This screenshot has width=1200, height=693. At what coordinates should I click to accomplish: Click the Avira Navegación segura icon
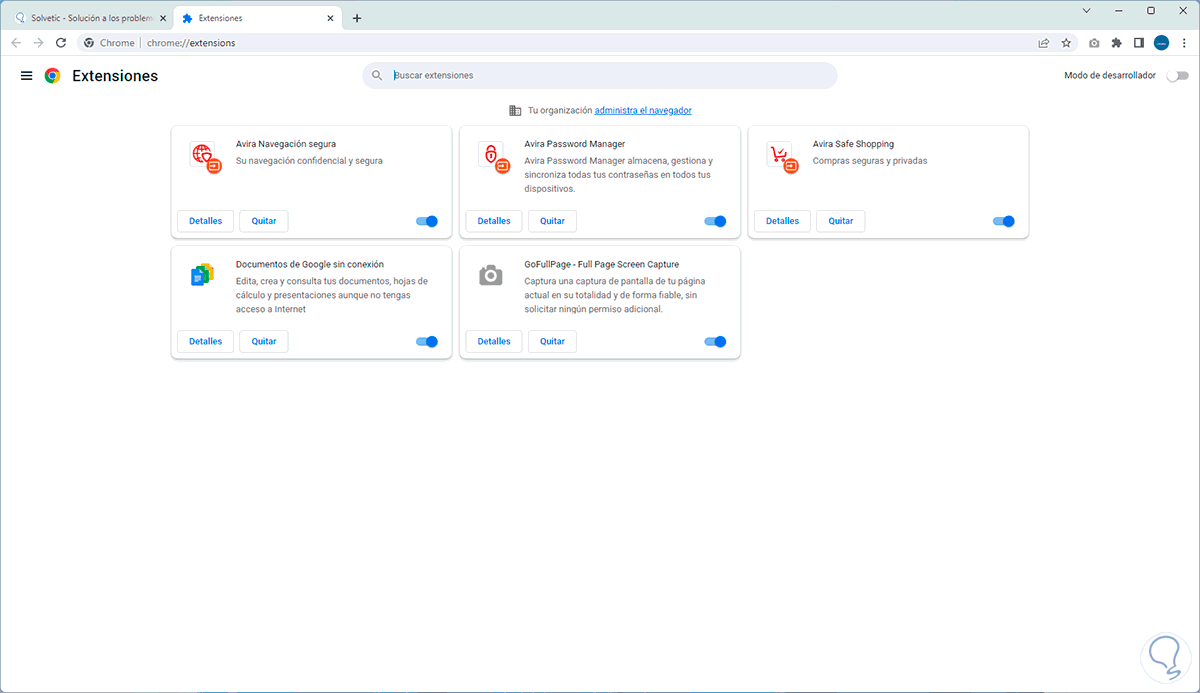click(205, 157)
